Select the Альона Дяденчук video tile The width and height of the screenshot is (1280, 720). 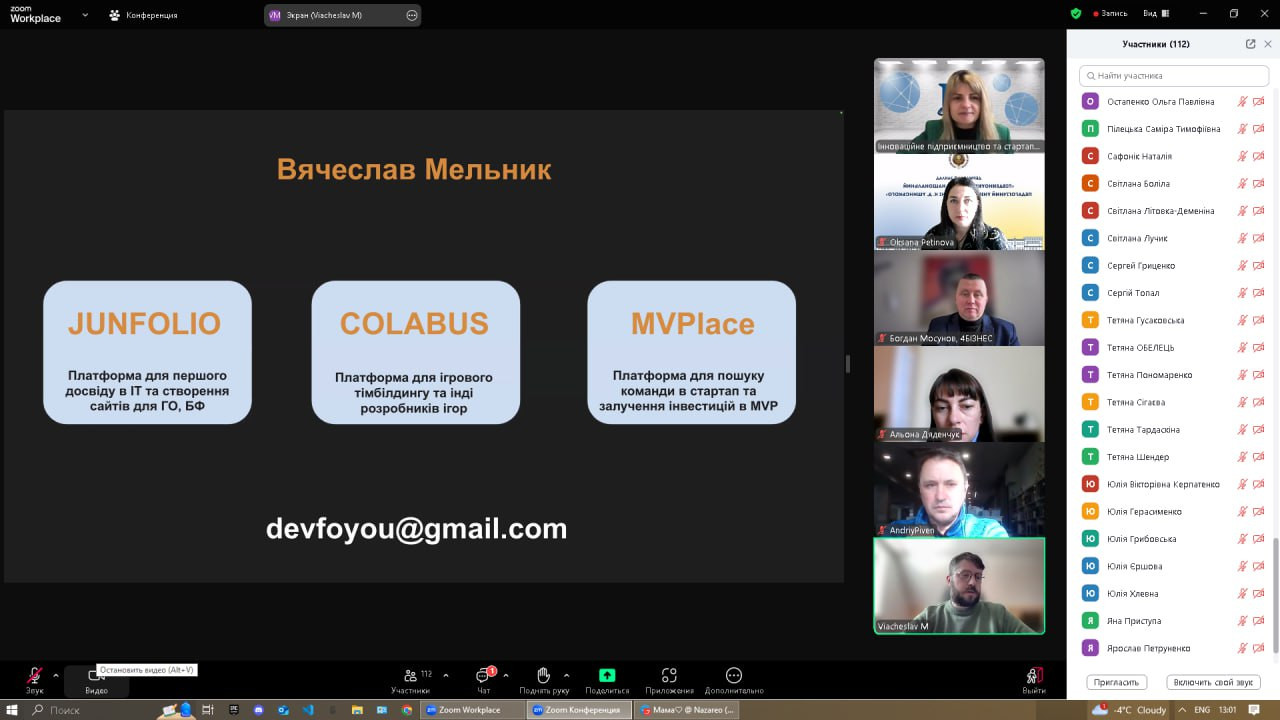pyautogui.click(x=959, y=394)
